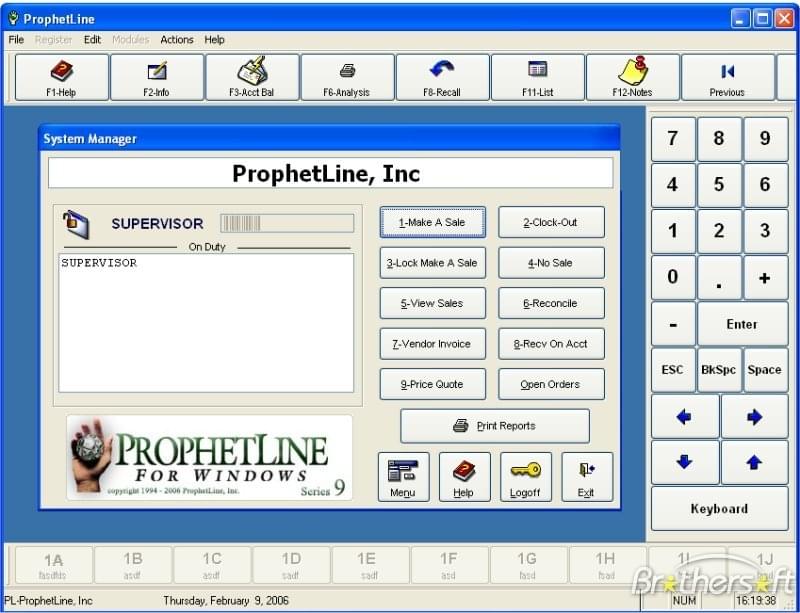Click the On Duty progress bar

pyautogui.click(x=288, y=223)
